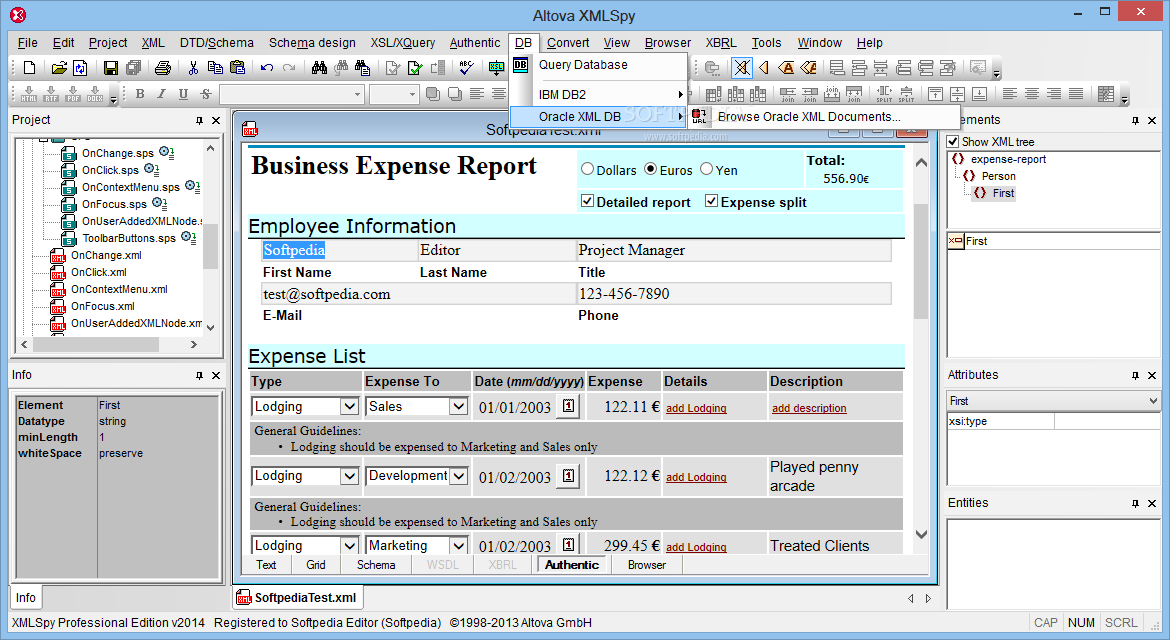Open the Marketing Expense To dropdown
The width and height of the screenshot is (1170, 640).
point(458,545)
